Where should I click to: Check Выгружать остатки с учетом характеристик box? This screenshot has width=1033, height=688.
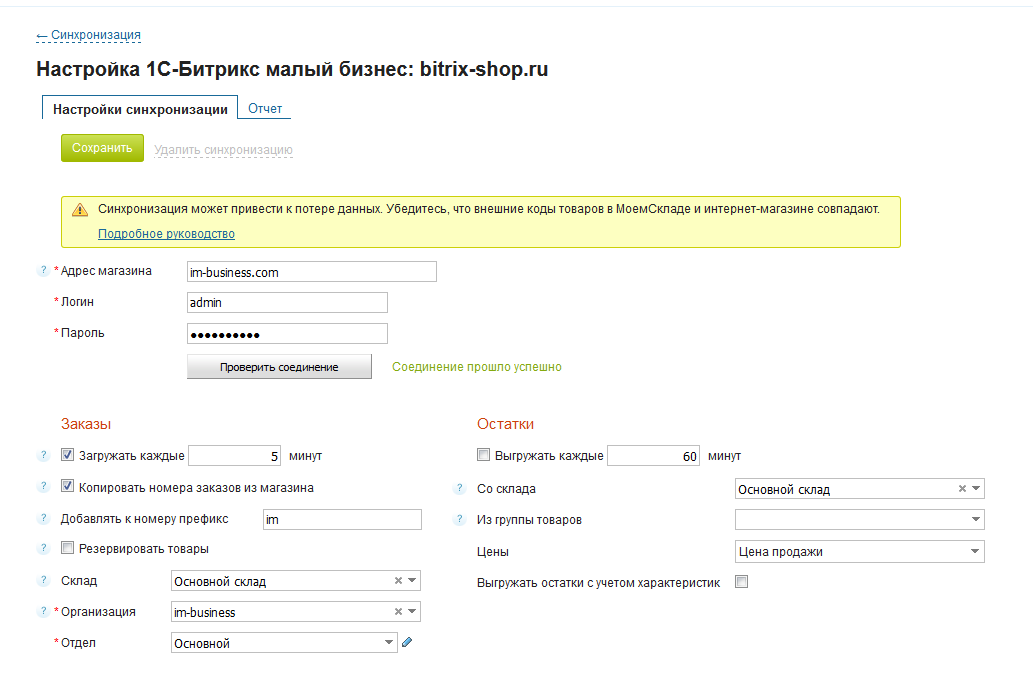[x=742, y=582]
